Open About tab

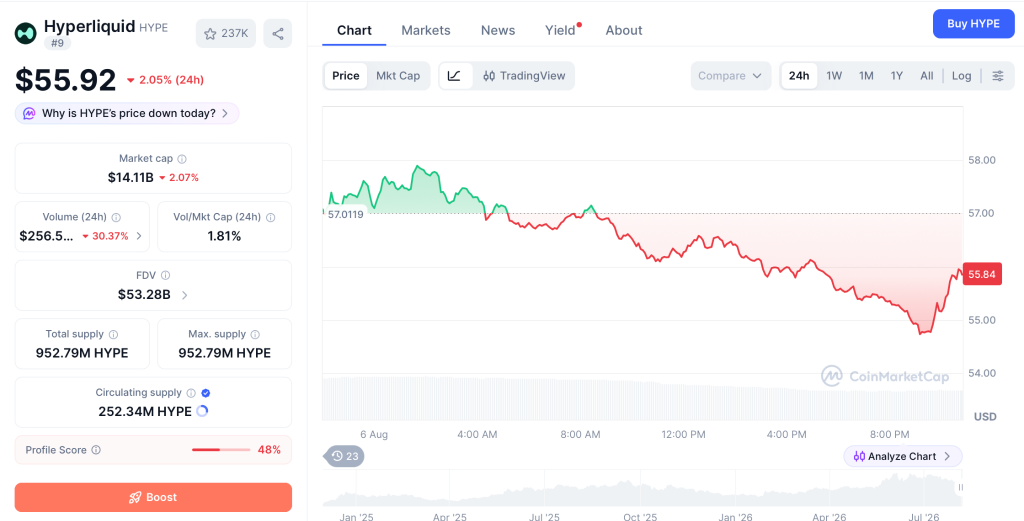click(x=624, y=30)
